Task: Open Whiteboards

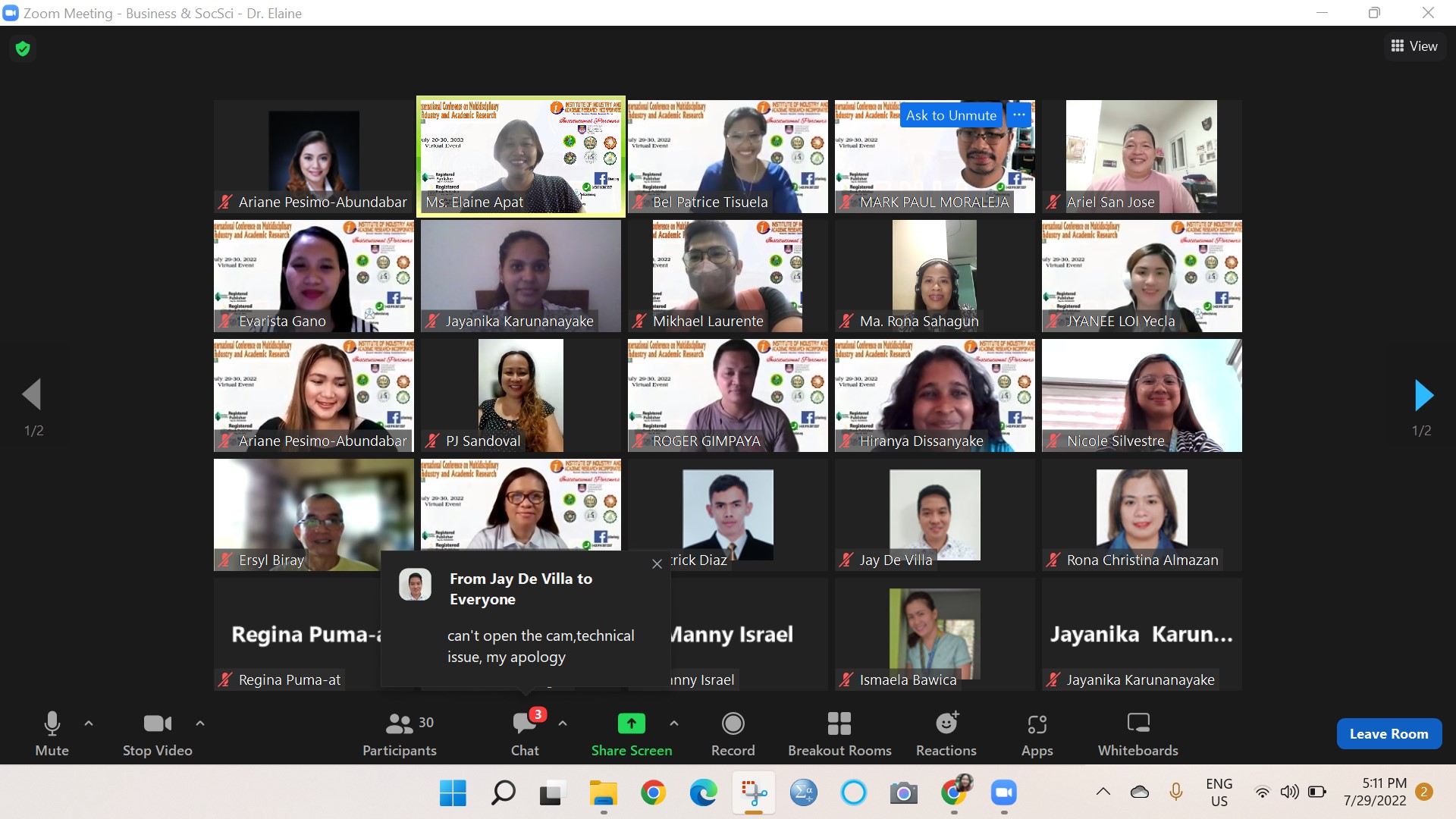Action: tap(1137, 723)
